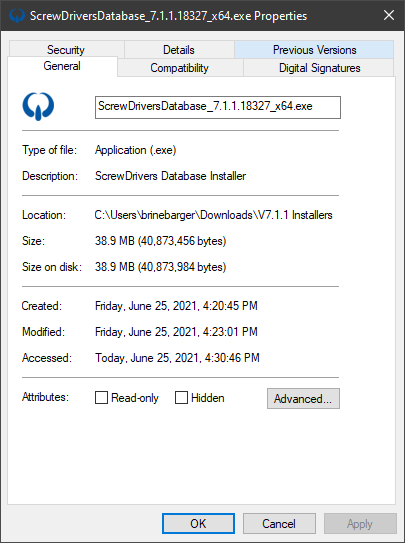Viewport: 405px width, 543px height.
Task: Click the Created date 4:20:45 PM
Action: tap(176, 306)
